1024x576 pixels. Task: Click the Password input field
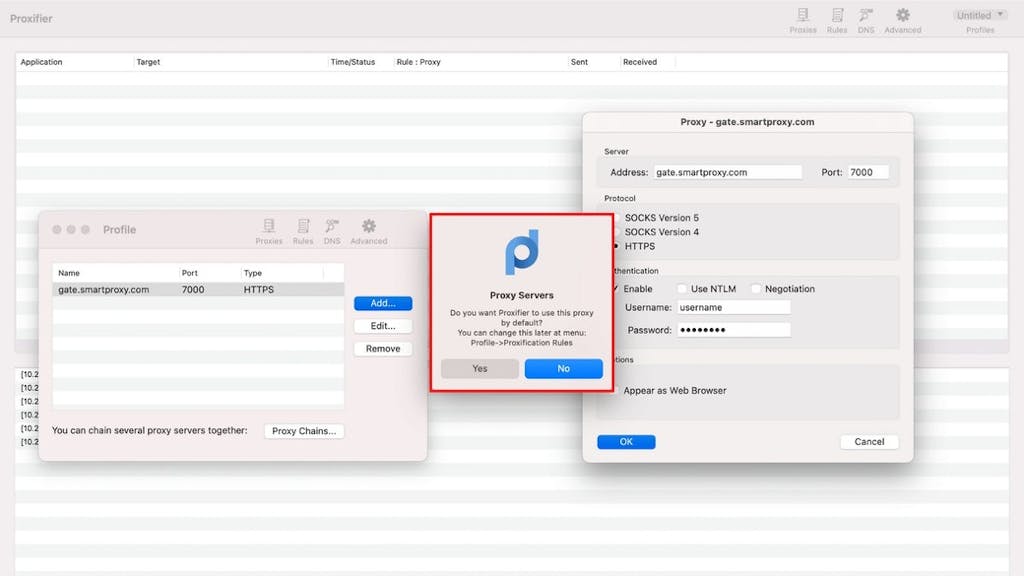(x=733, y=330)
